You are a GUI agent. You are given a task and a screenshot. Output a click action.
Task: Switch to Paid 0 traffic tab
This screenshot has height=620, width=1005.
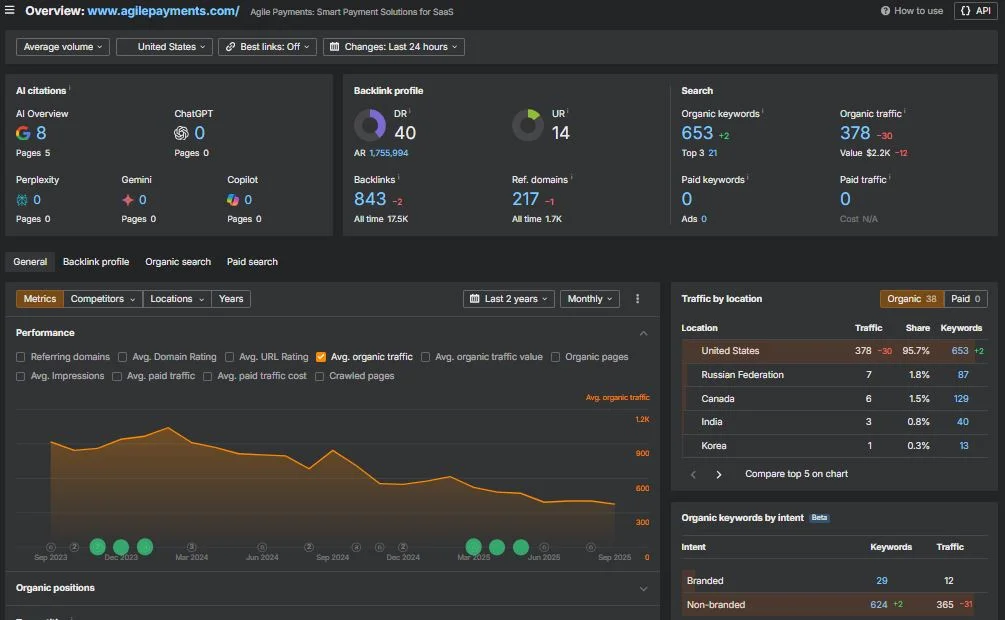pyautogui.click(x=965, y=299)
